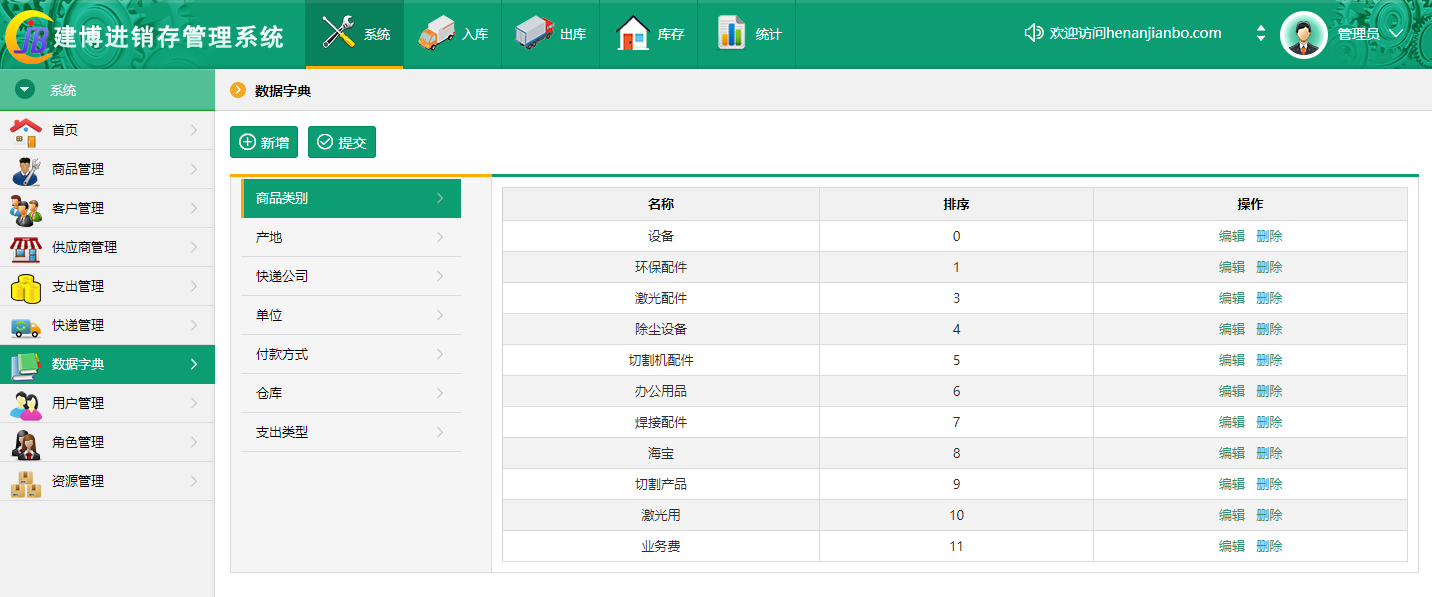Click the administrator avatar picture
This screenshot has width=1432, height=597.
[x=1303, y=34]
